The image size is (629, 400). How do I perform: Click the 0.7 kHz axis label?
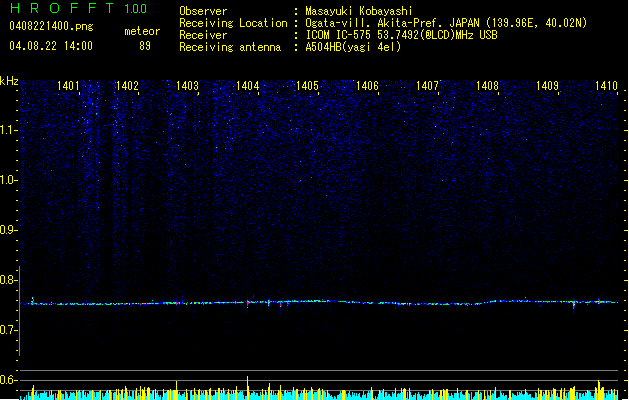pos(8,330)
